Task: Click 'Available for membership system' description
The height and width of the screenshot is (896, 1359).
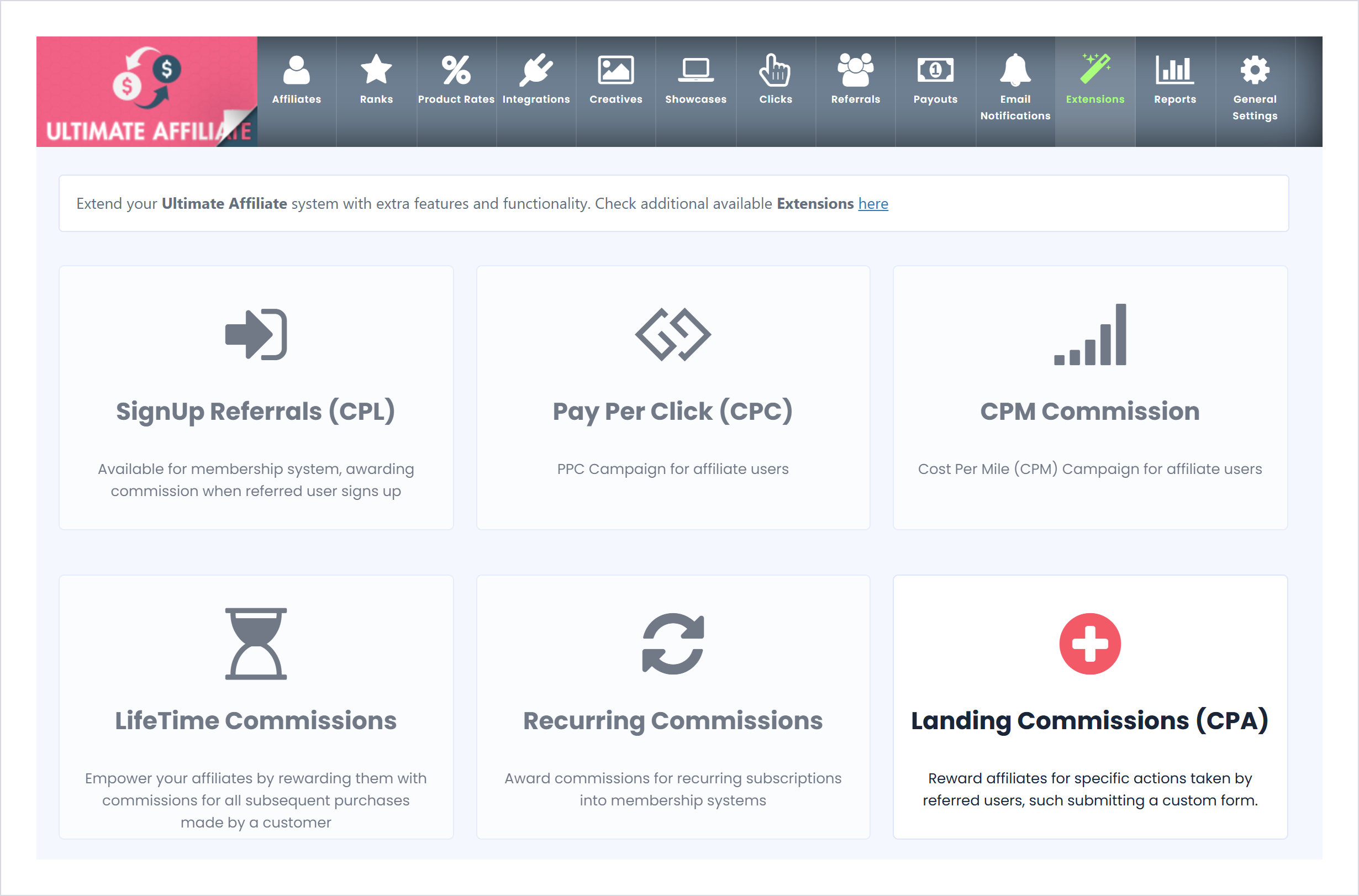Action: [255, 480]
